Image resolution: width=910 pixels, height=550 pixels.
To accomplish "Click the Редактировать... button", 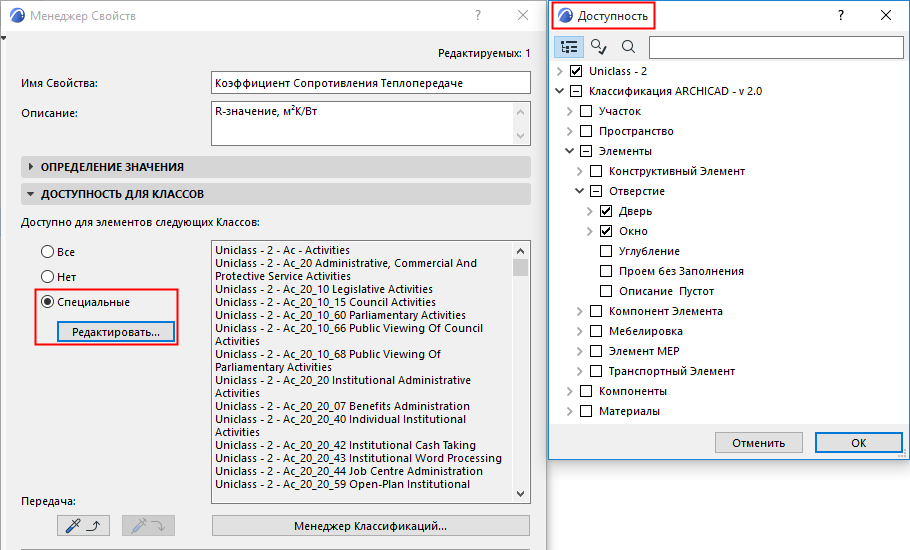I will (115, 332).
